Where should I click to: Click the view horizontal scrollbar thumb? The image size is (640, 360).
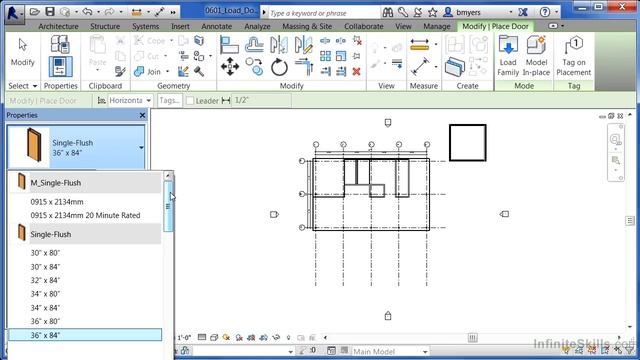point(472,338)
